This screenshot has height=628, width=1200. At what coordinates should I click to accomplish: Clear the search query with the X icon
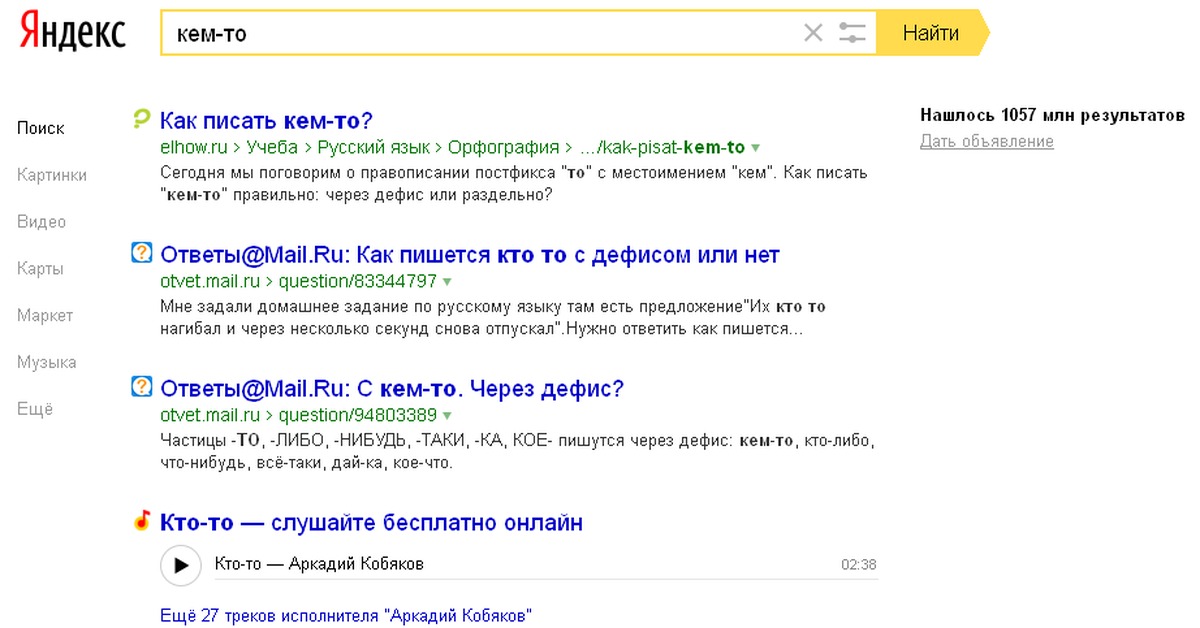(x=812, y=32)
